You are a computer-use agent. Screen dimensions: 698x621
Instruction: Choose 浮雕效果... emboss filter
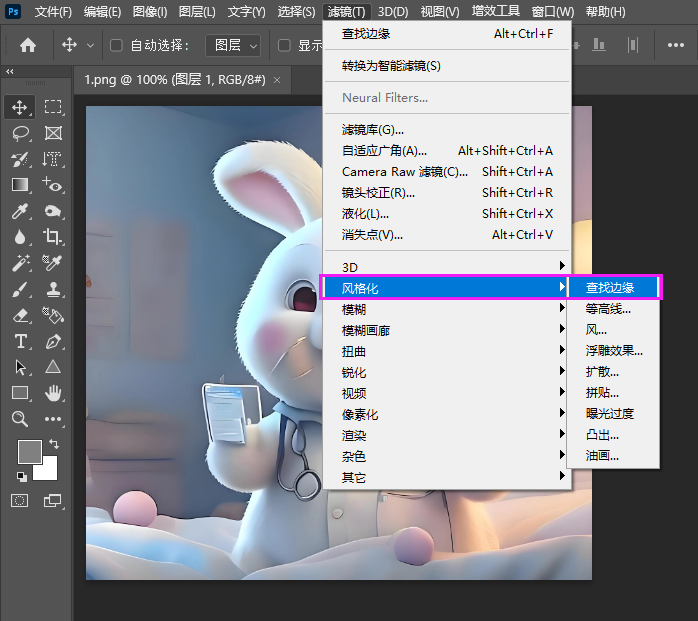point(613,351)
